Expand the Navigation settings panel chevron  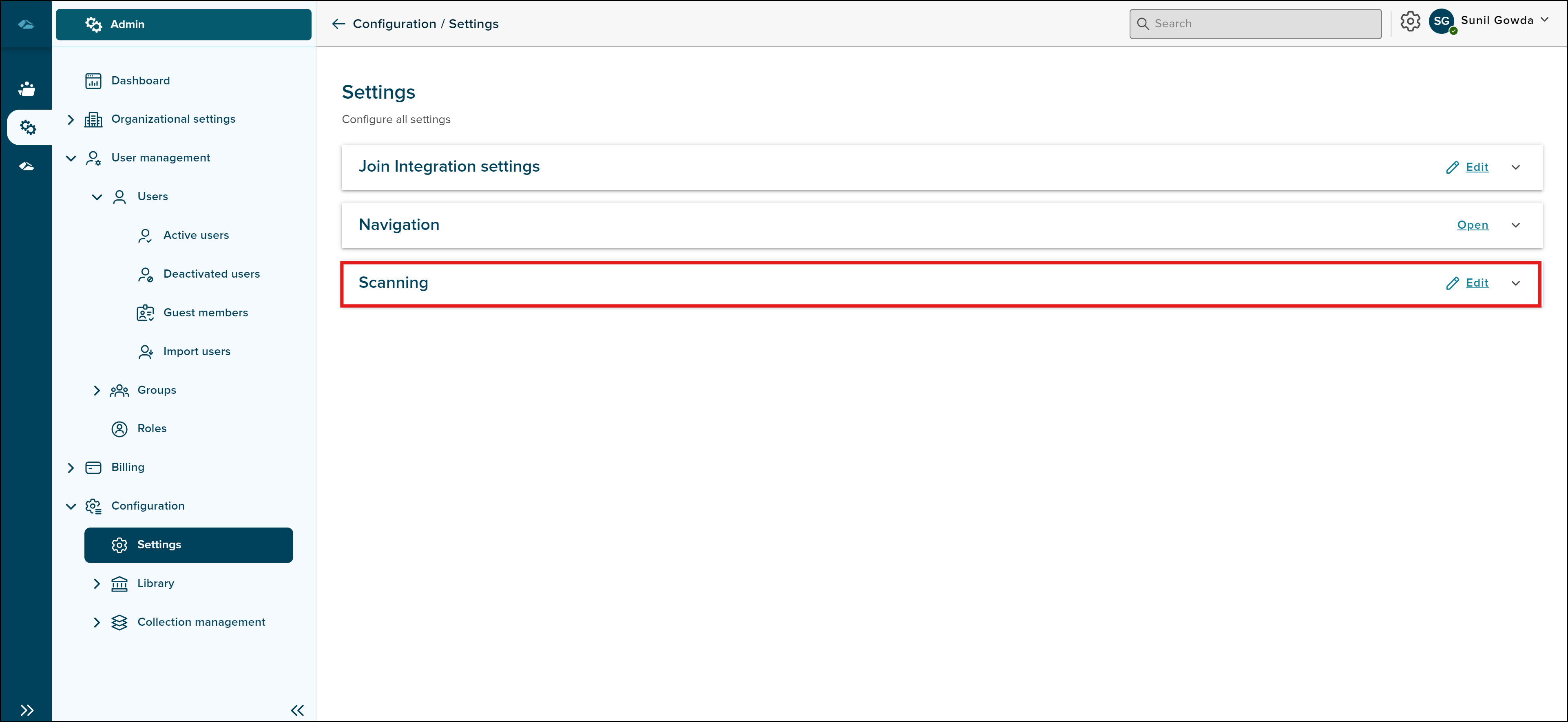[1516, 225]
